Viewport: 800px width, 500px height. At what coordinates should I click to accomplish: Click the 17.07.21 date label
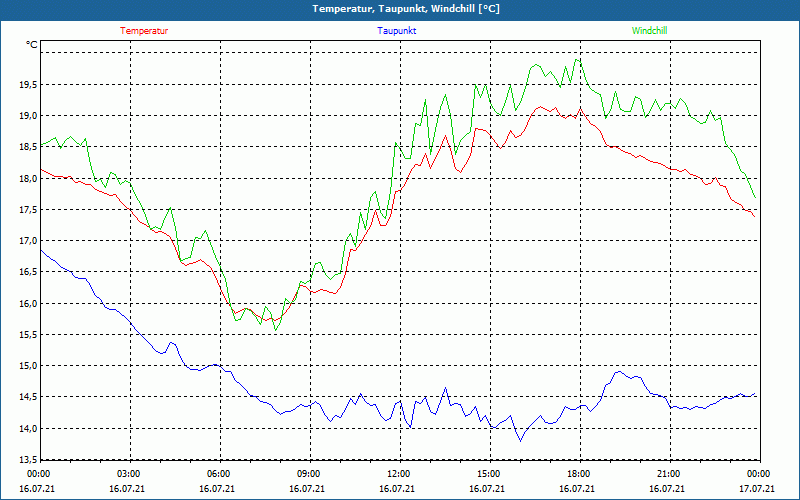pos(757,489)
